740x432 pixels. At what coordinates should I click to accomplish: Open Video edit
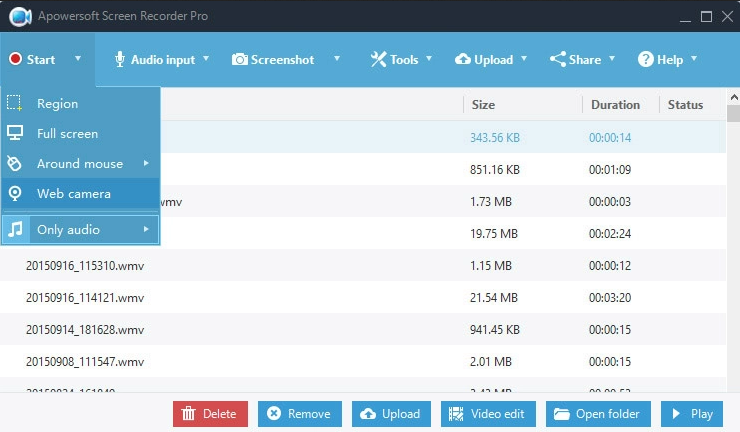(488, 414)
